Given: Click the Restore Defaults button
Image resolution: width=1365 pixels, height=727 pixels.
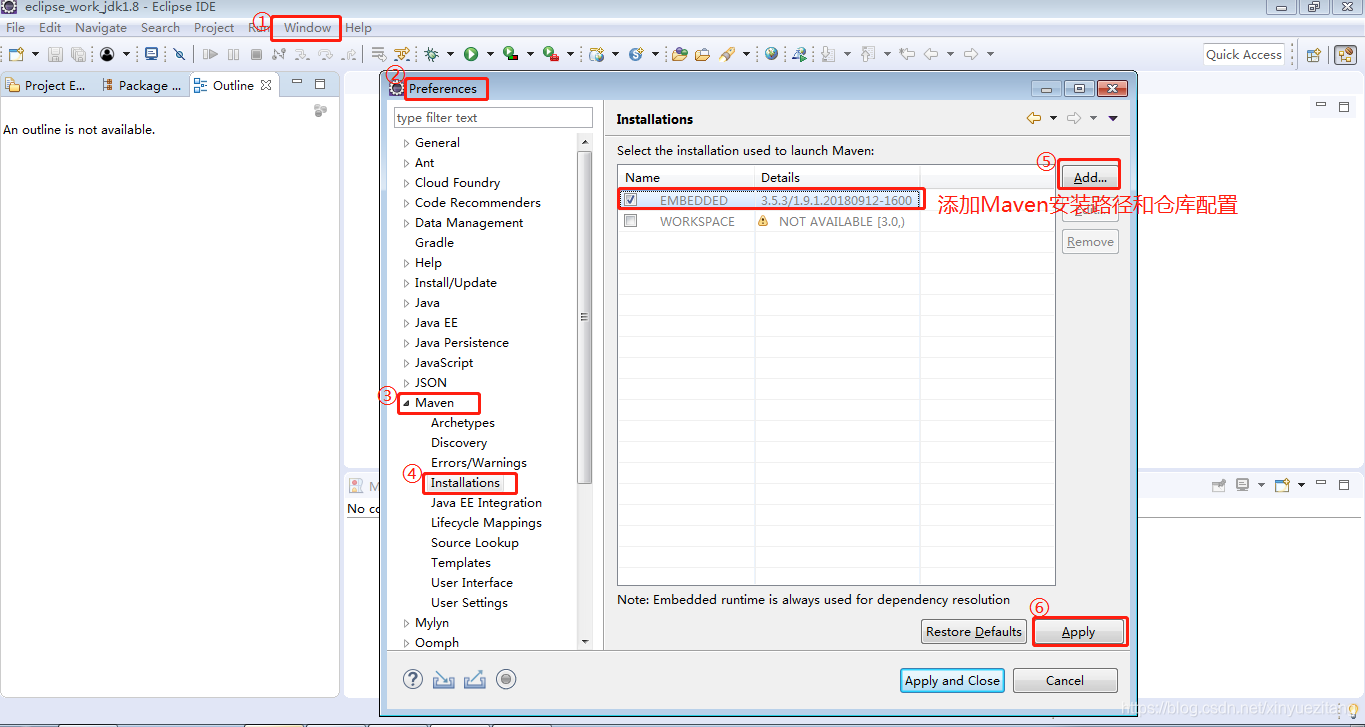Looking at the screenshot, I should coord(974,631).
